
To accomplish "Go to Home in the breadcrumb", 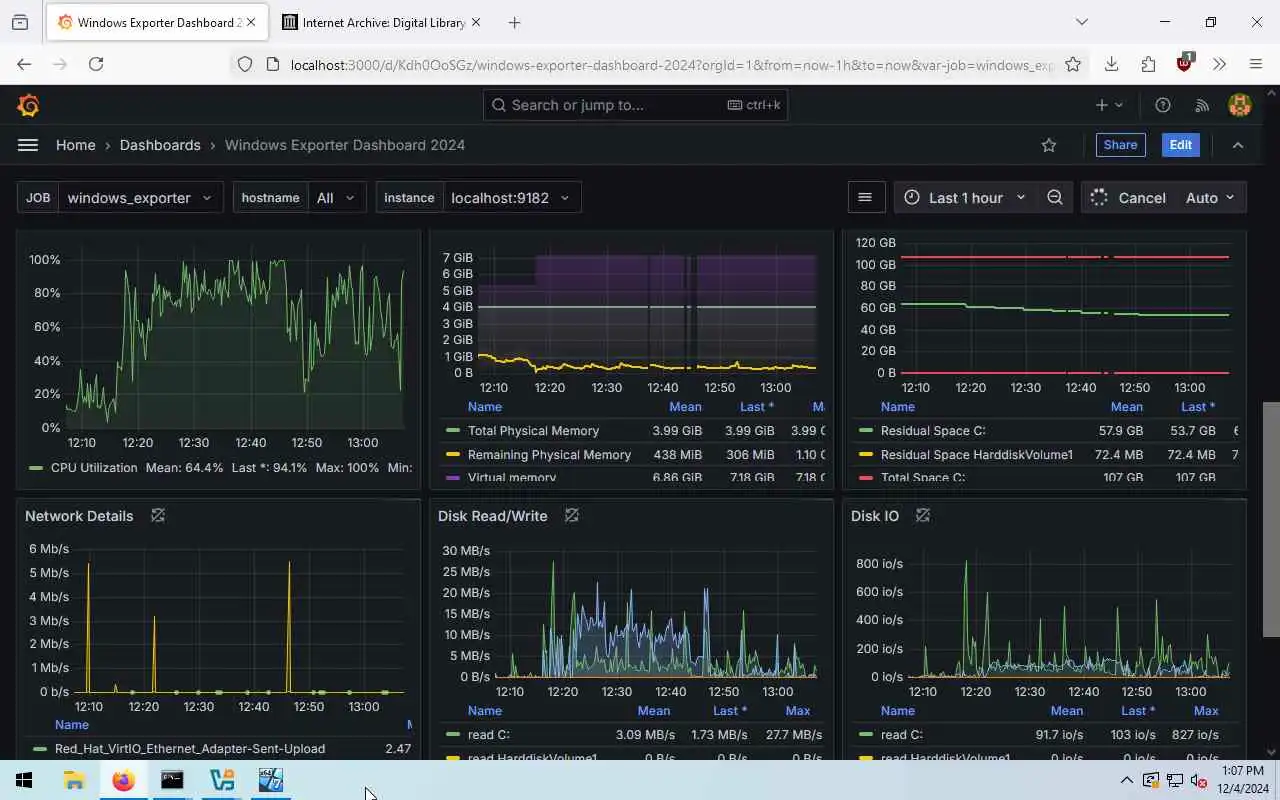I will (x=76, y=145).
